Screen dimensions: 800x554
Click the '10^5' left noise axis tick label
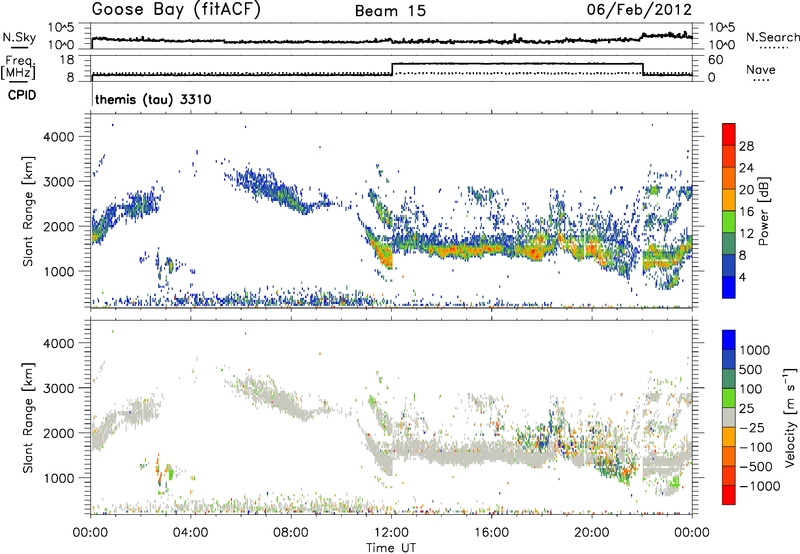[x=61, y=27]
